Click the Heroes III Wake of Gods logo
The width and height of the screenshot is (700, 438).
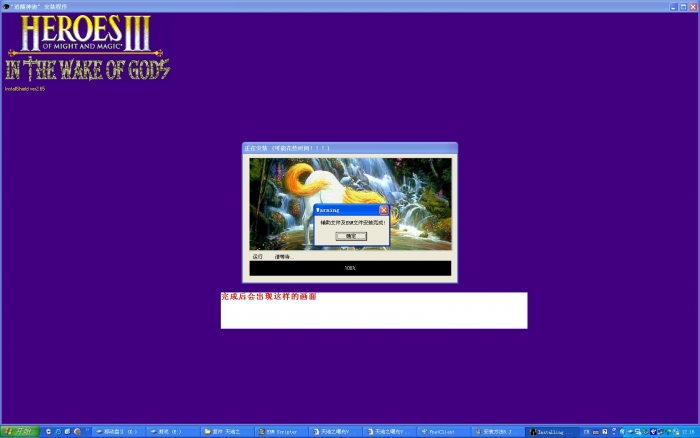(86, 47)
